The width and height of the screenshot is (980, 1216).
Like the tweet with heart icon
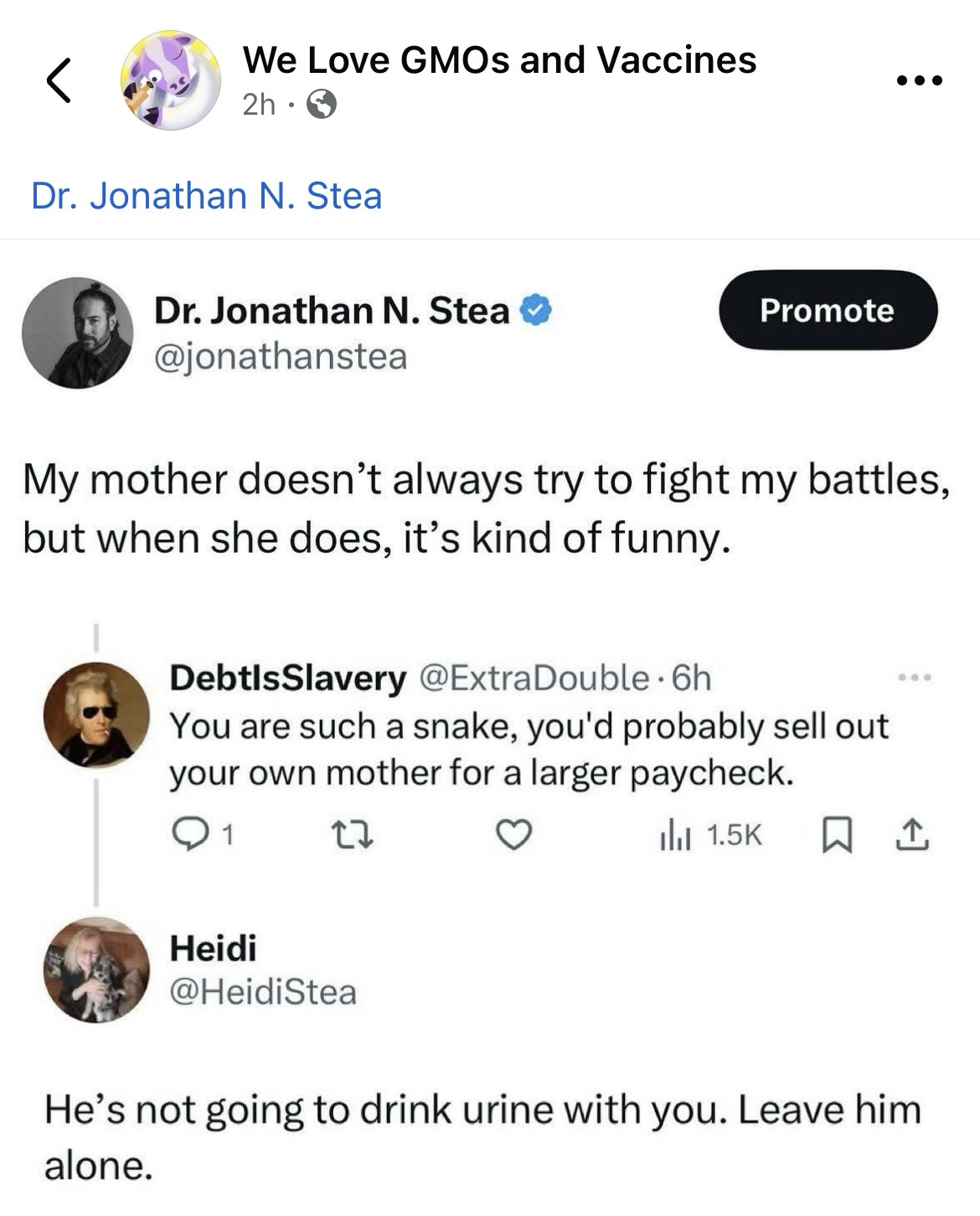pos(514,835)
